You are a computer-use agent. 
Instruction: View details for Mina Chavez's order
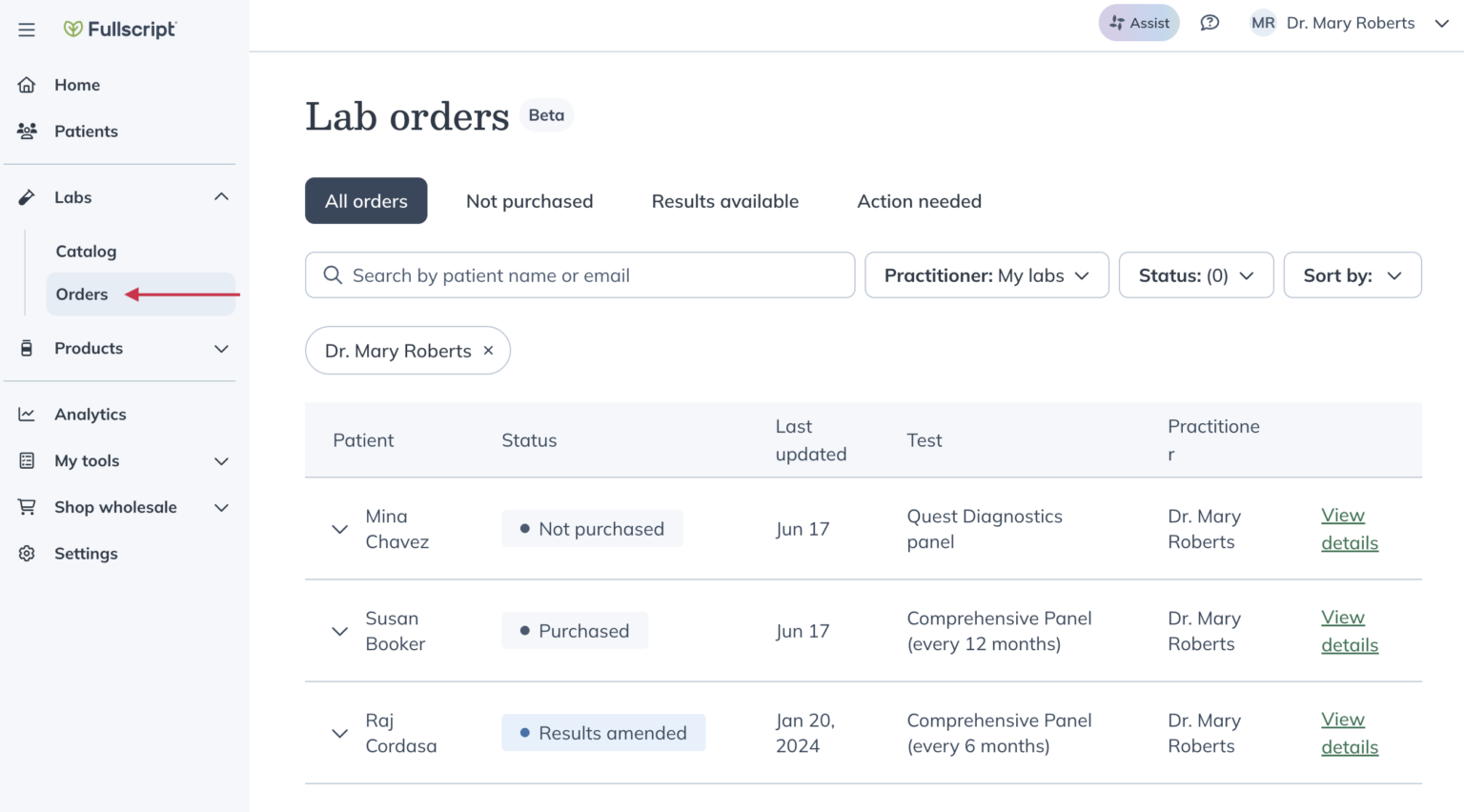pyautogui.click(x=1349, y=528)
